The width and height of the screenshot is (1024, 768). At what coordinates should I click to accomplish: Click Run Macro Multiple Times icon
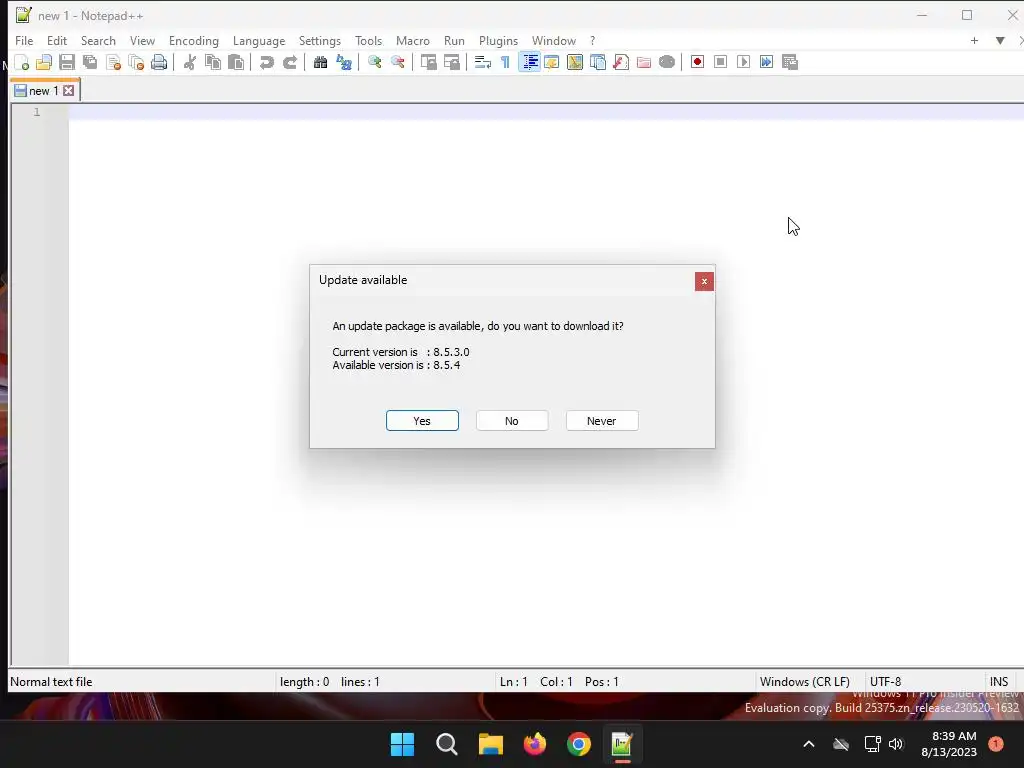[766, 62]
